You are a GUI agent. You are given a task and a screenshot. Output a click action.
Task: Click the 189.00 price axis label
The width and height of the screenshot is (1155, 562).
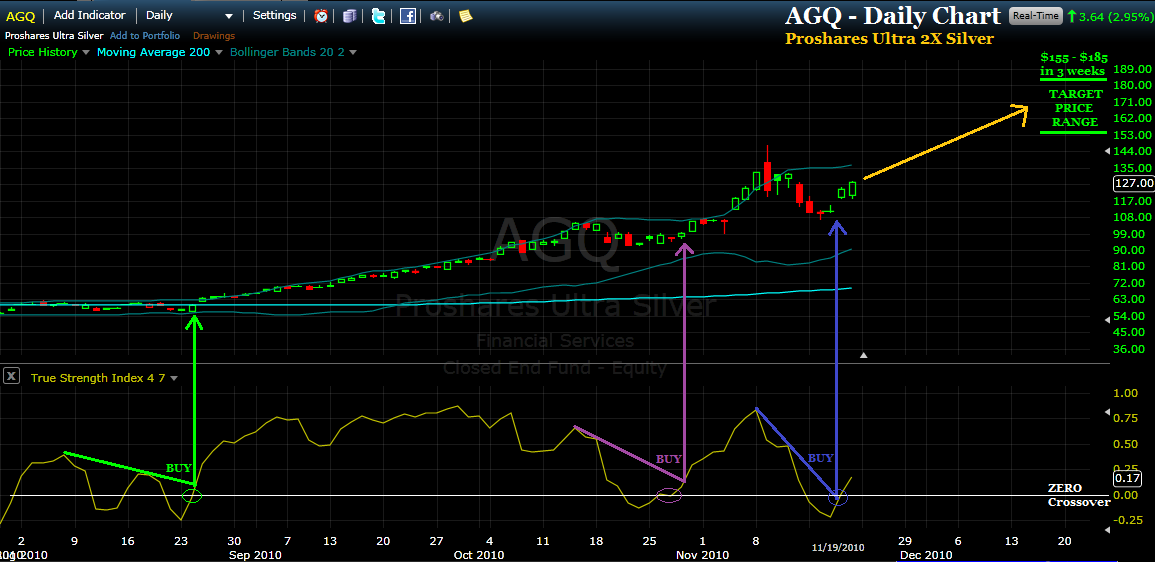point(1133,69)
